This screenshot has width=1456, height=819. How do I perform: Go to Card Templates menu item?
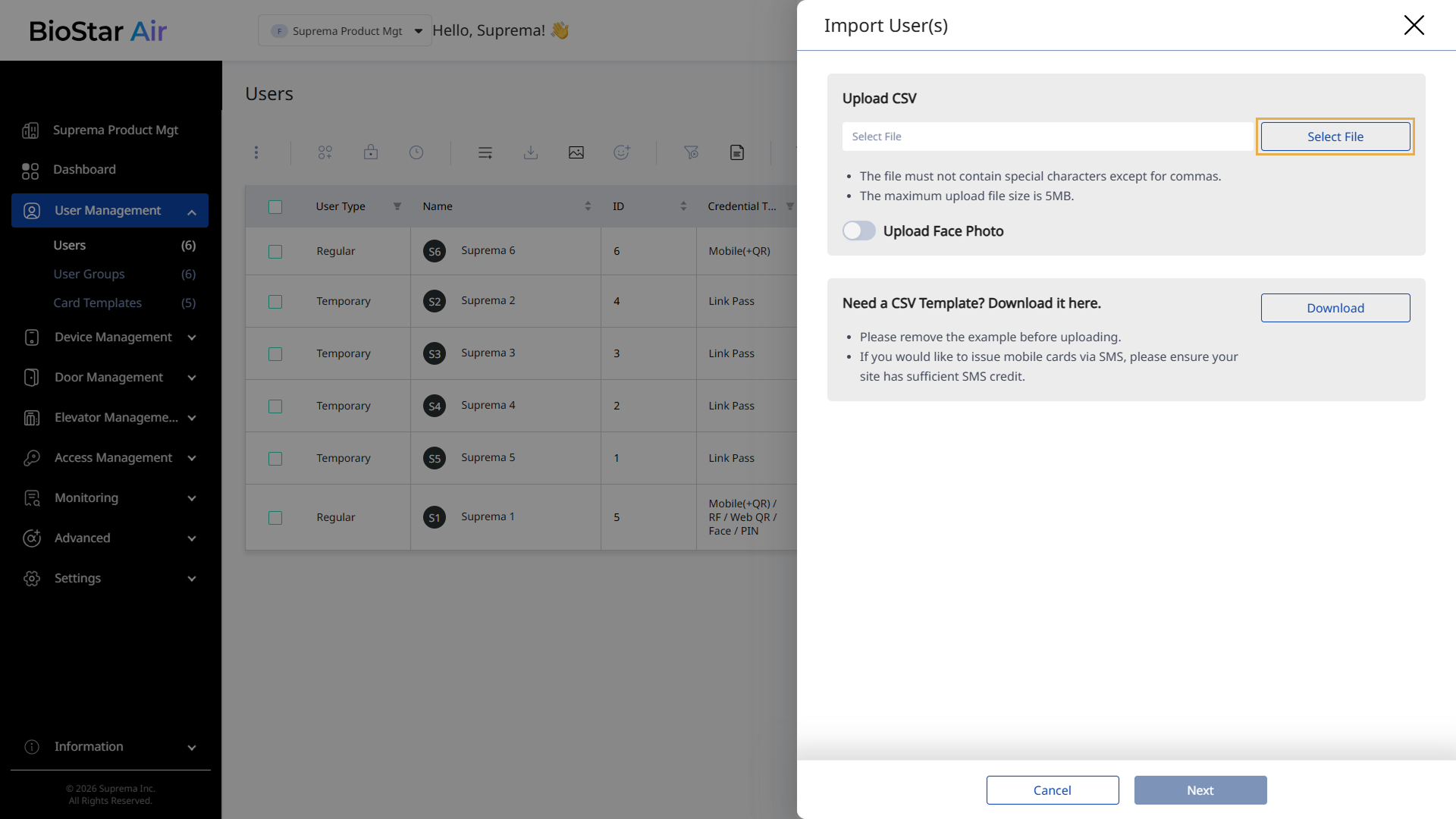click(x=97, y=303)
